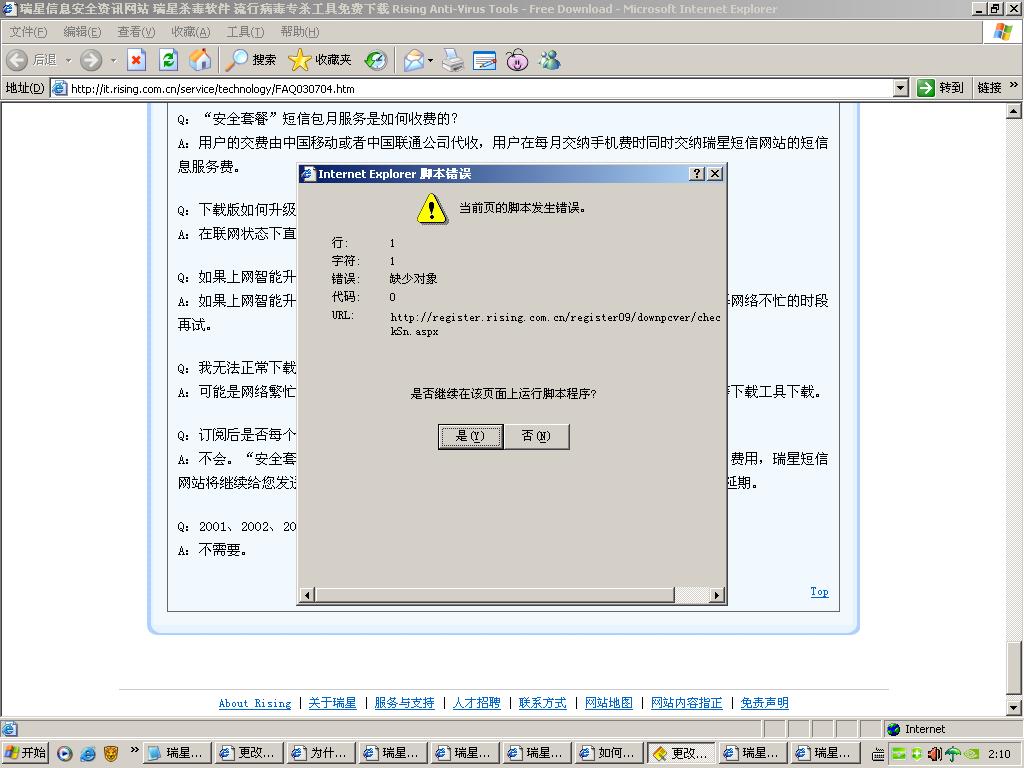Open the Back history dropdown arrow
1024x768 pixels.
68,60
